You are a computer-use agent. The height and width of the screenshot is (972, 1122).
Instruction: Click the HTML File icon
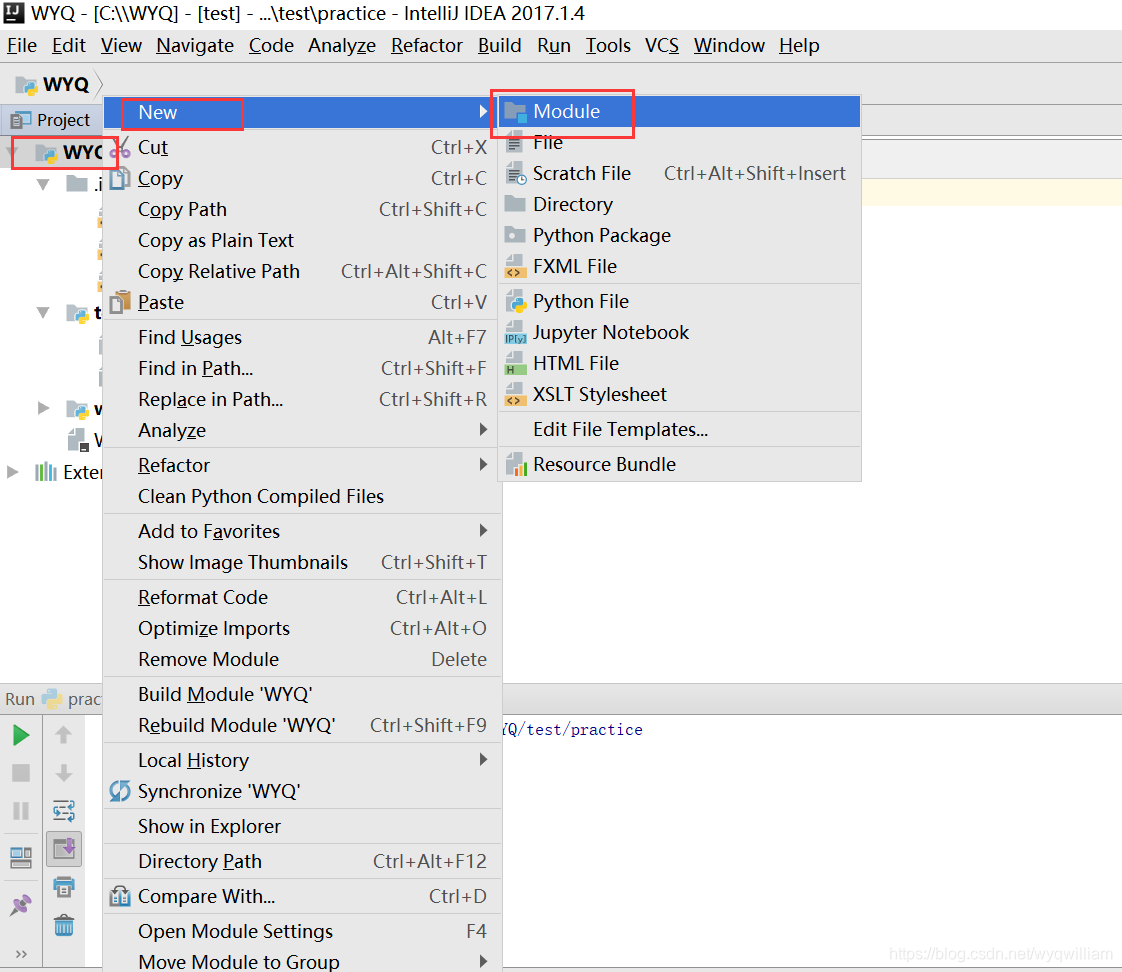pos(515,364)
